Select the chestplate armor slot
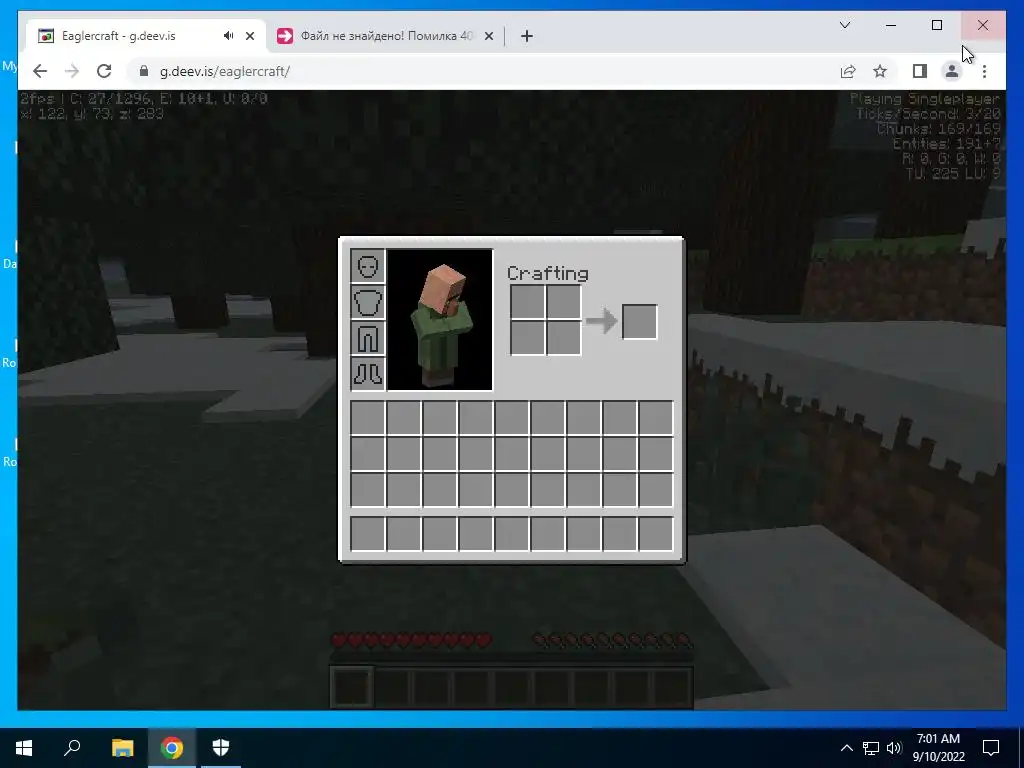Viewport: 1024px width, 768px height. [368, 302]
